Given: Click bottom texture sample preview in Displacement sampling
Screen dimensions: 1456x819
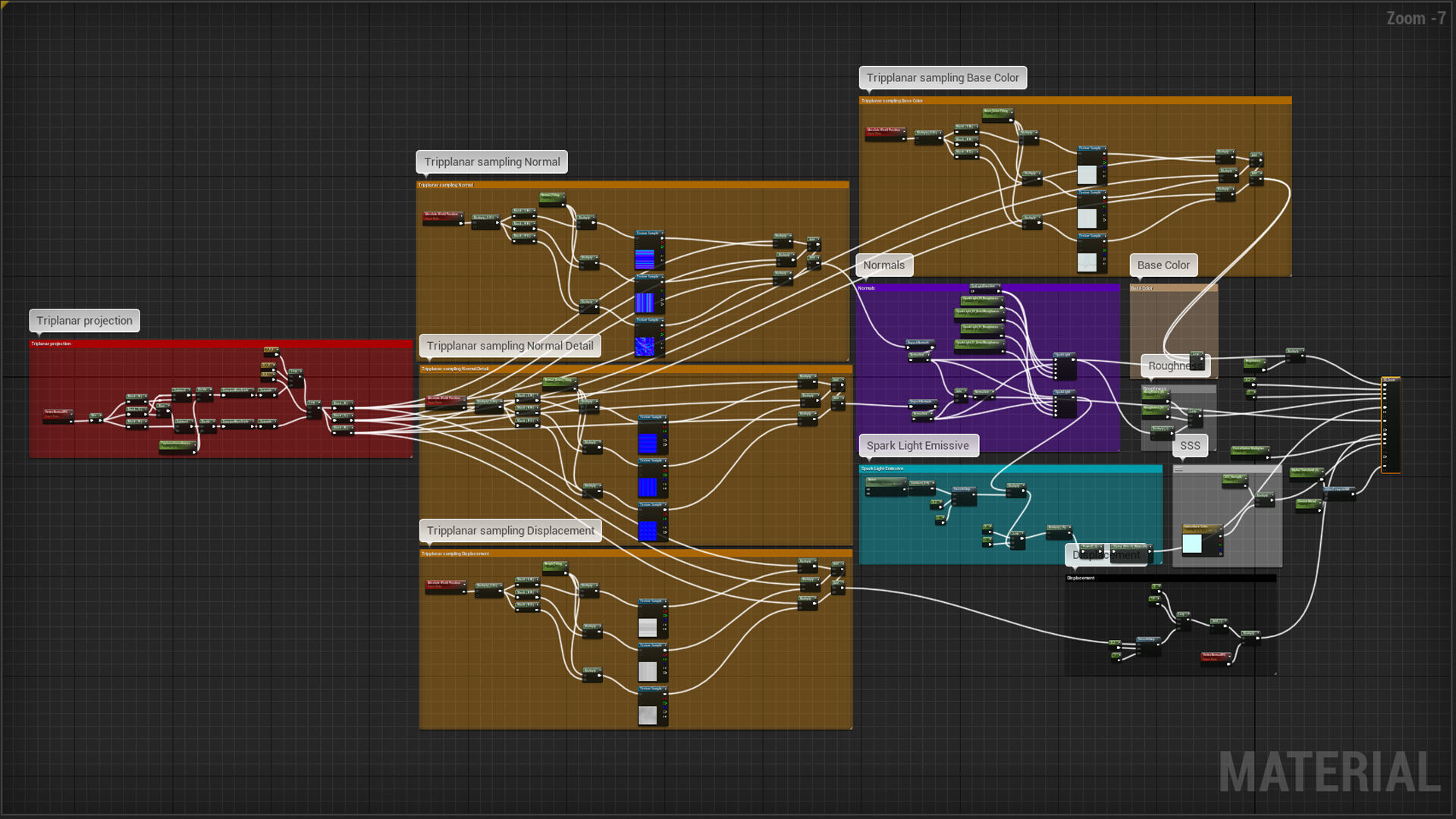Looking at the screenshot, I should [x=648, y=714].
